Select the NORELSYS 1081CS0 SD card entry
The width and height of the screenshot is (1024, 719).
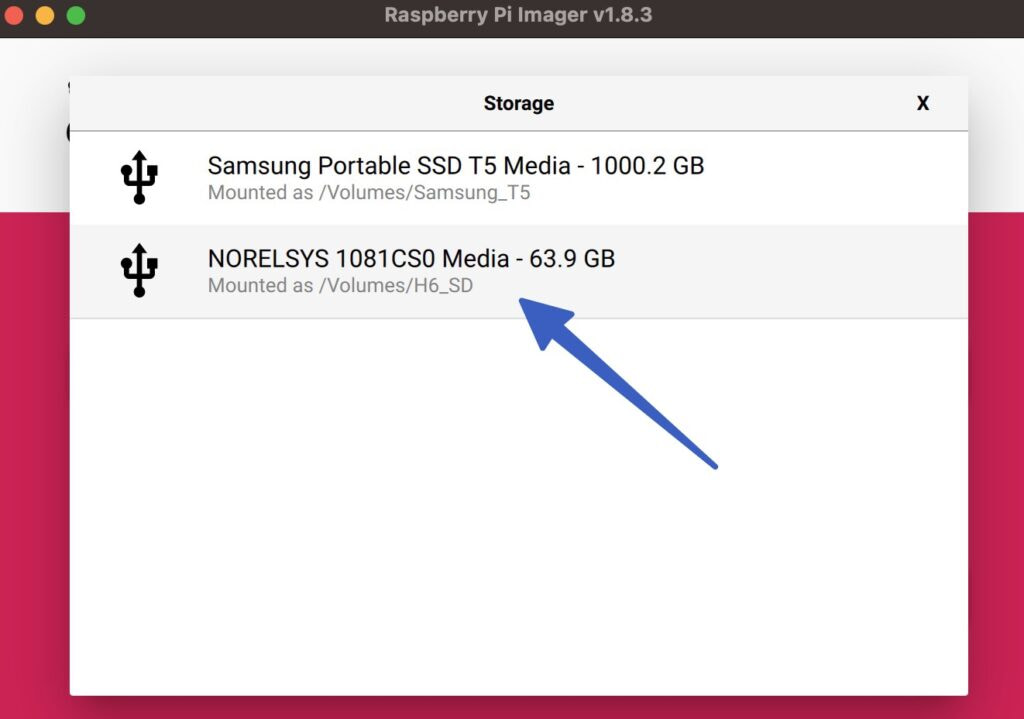[x=410, y=258]
